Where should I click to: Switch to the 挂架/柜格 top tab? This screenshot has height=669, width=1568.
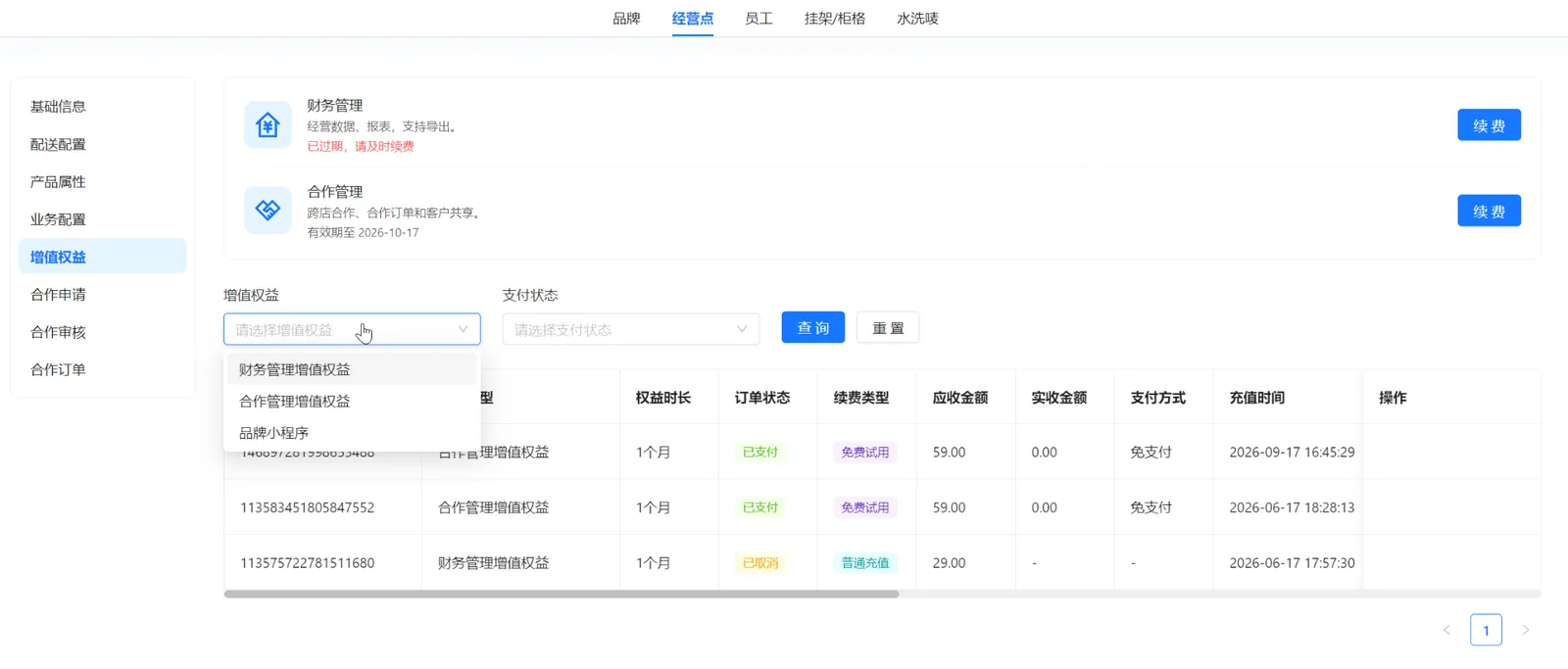[x=835, y=19]
